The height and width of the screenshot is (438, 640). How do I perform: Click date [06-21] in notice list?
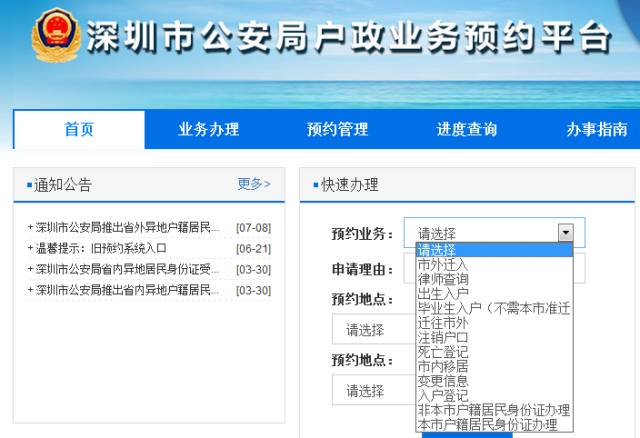point(253,249)
